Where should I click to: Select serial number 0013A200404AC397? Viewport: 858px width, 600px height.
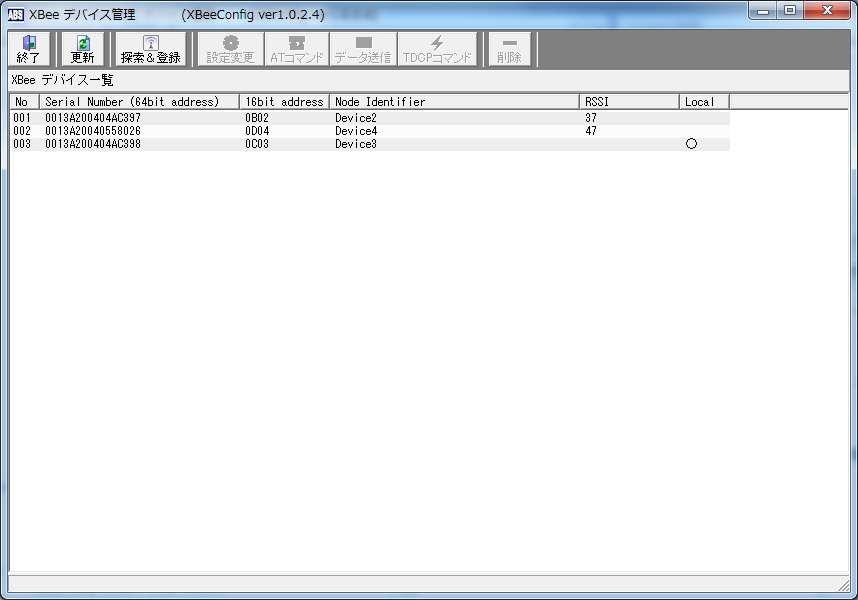click(x=93, y=118)
